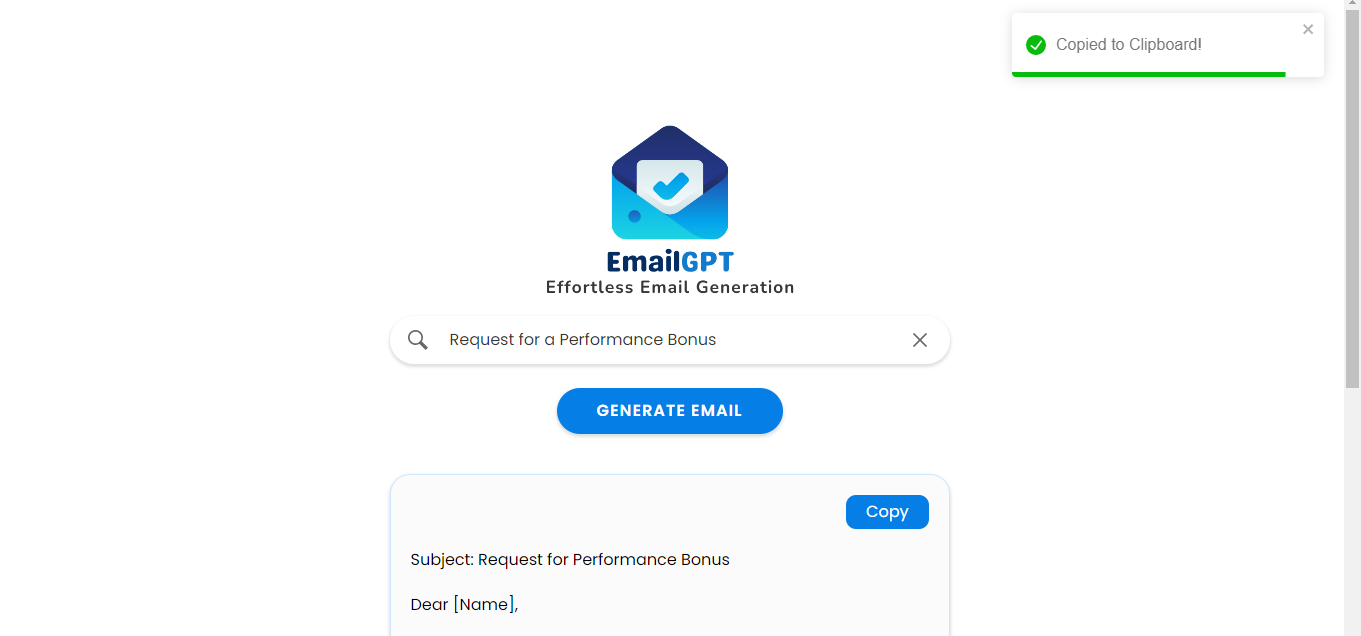Dismiss the Copied to Clipboard notification

(x=1307, y=29)
